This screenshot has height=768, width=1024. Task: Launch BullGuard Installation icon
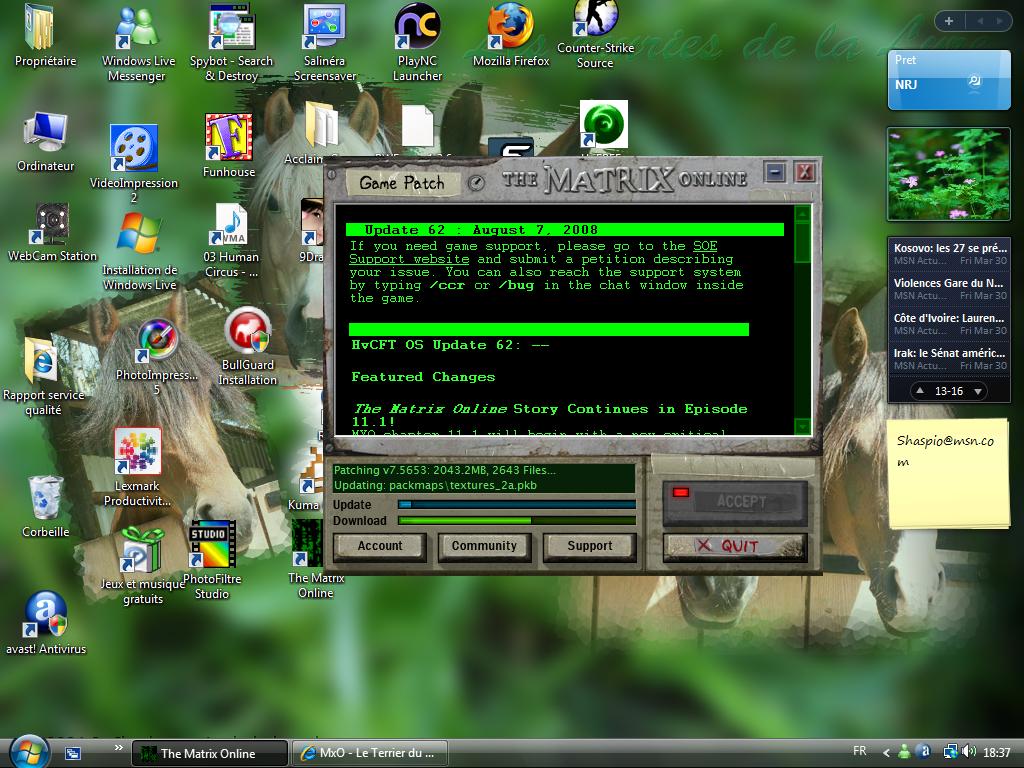point(248,346)
